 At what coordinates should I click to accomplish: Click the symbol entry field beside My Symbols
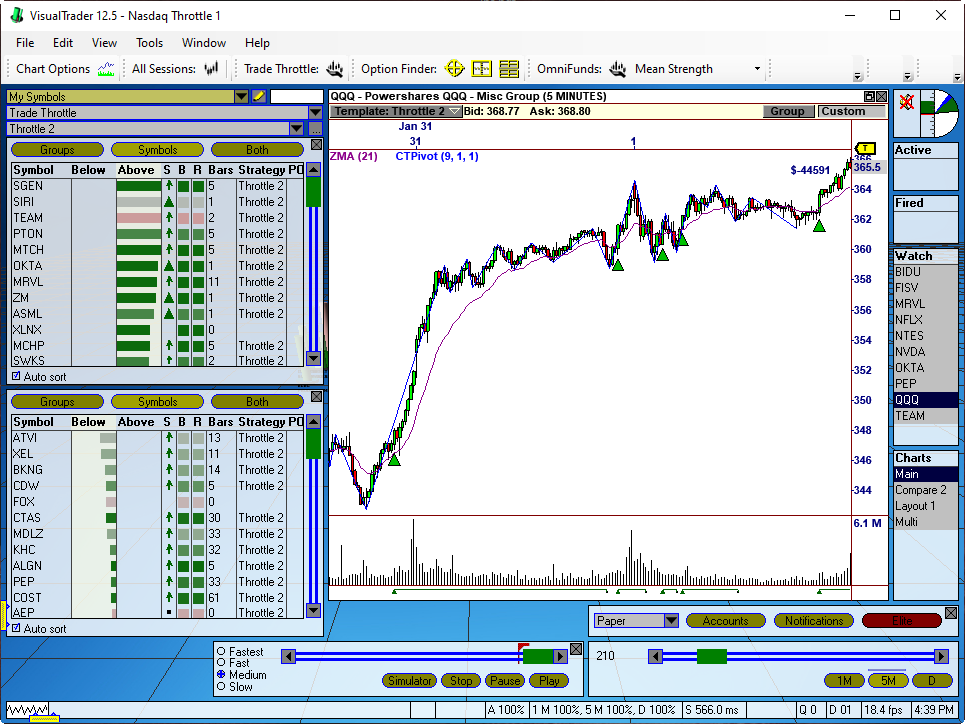(x=297, y=97)
